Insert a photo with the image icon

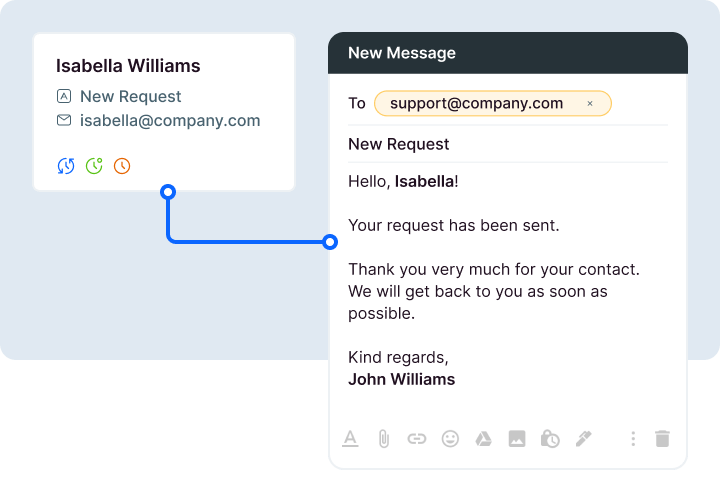click(x=517, y=438)
